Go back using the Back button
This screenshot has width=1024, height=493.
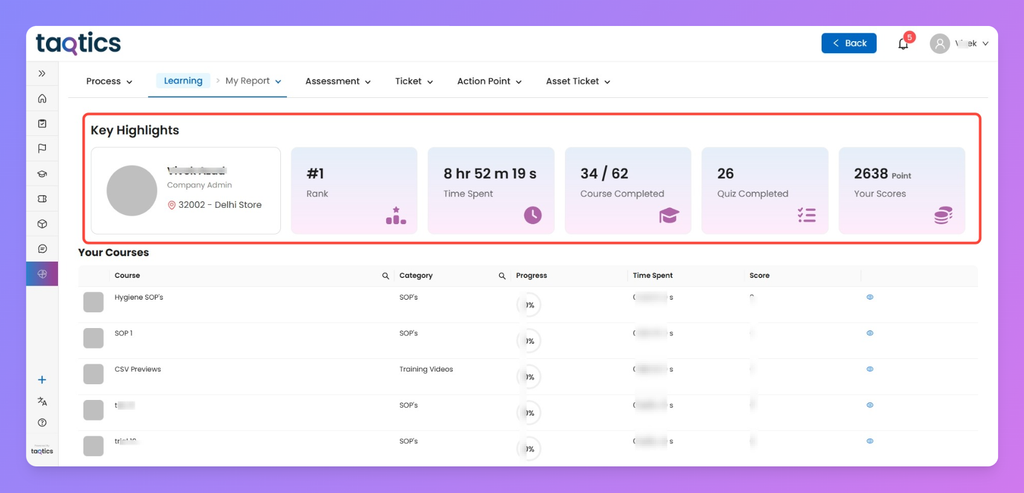point(849,43)
